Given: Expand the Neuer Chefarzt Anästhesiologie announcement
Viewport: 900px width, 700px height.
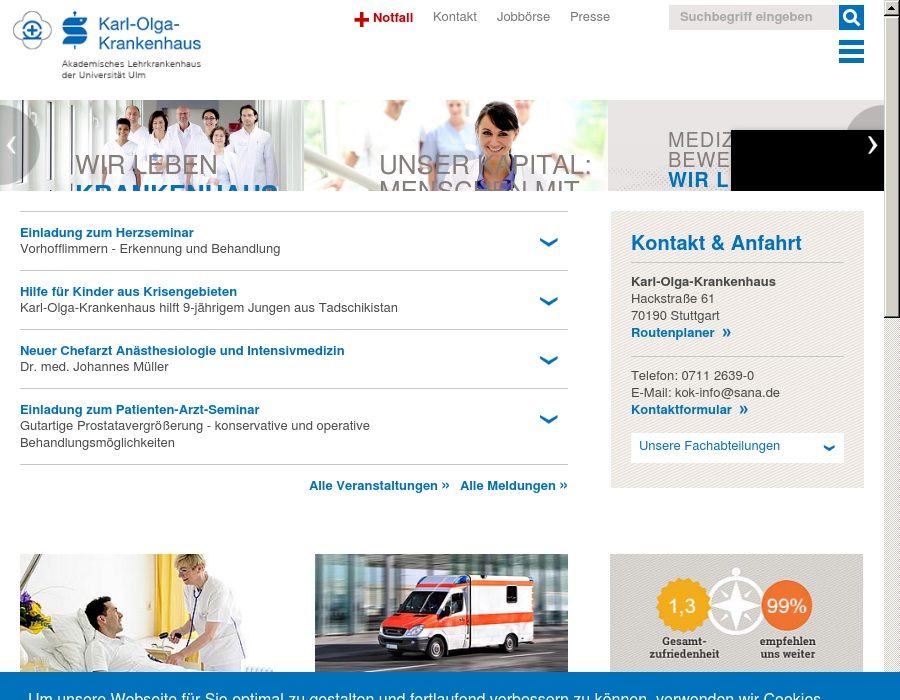Looking at the screenshot, I should [548, 360].
